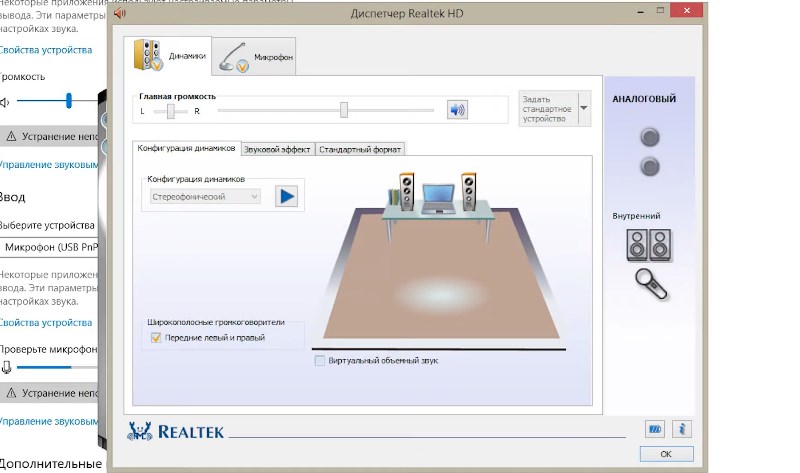
Task: Confirm with the OK button
Action: click(666, 454)
